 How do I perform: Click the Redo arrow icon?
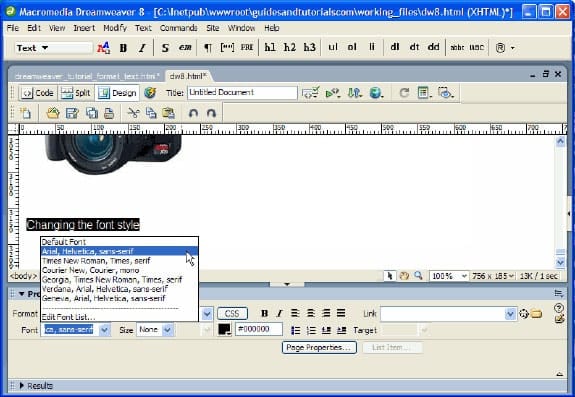[x=211, y=113]
